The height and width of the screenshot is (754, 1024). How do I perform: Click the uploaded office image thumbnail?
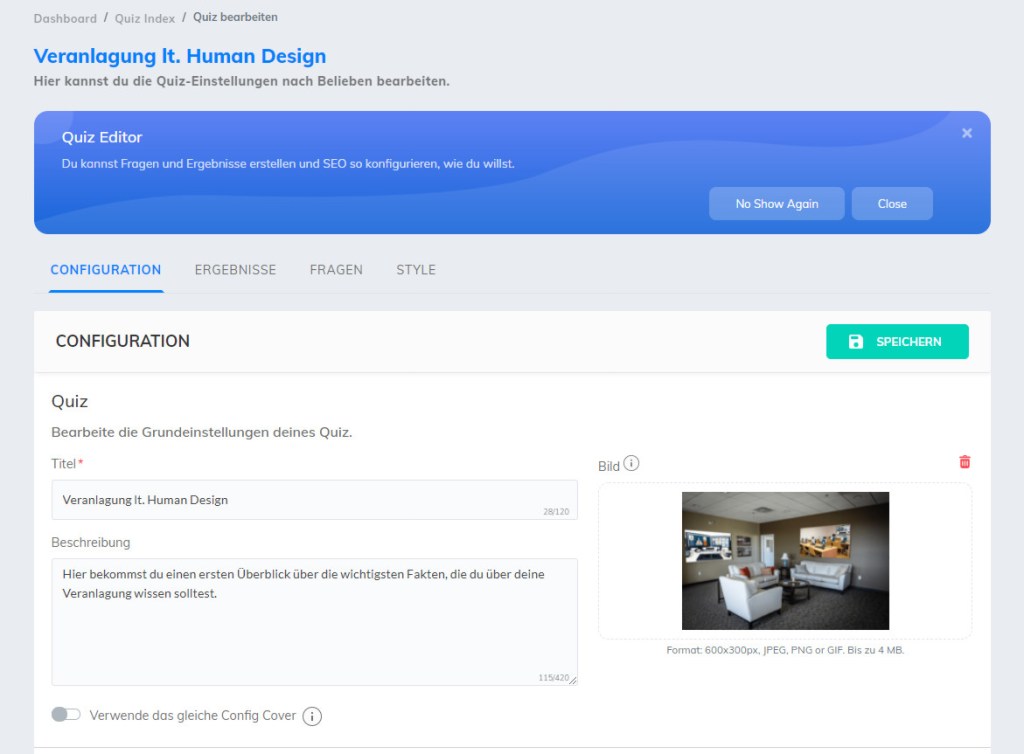[785, 561]
